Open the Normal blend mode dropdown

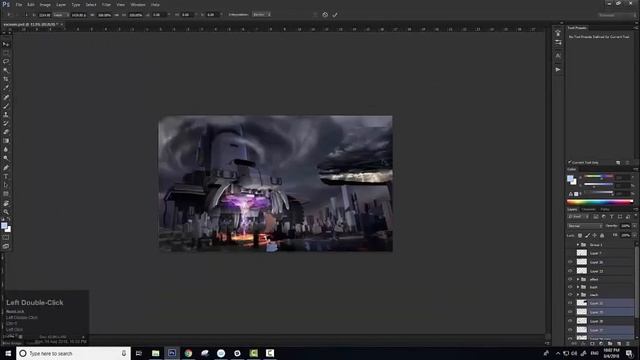(585, 226)
